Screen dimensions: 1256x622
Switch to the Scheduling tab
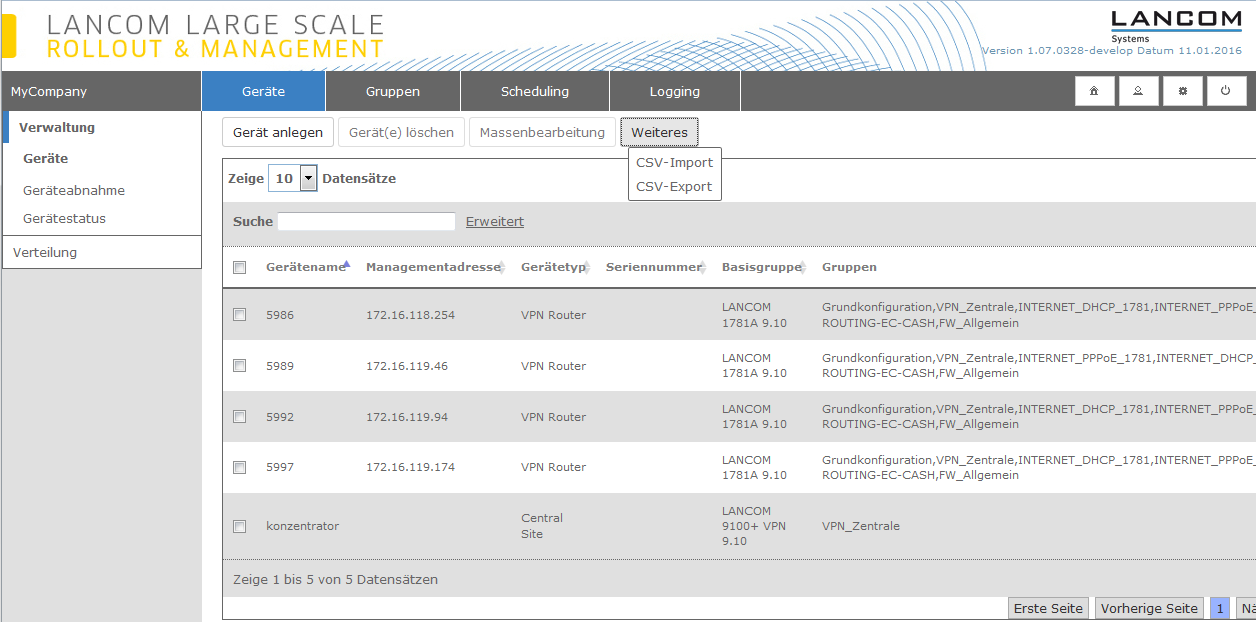534,91
